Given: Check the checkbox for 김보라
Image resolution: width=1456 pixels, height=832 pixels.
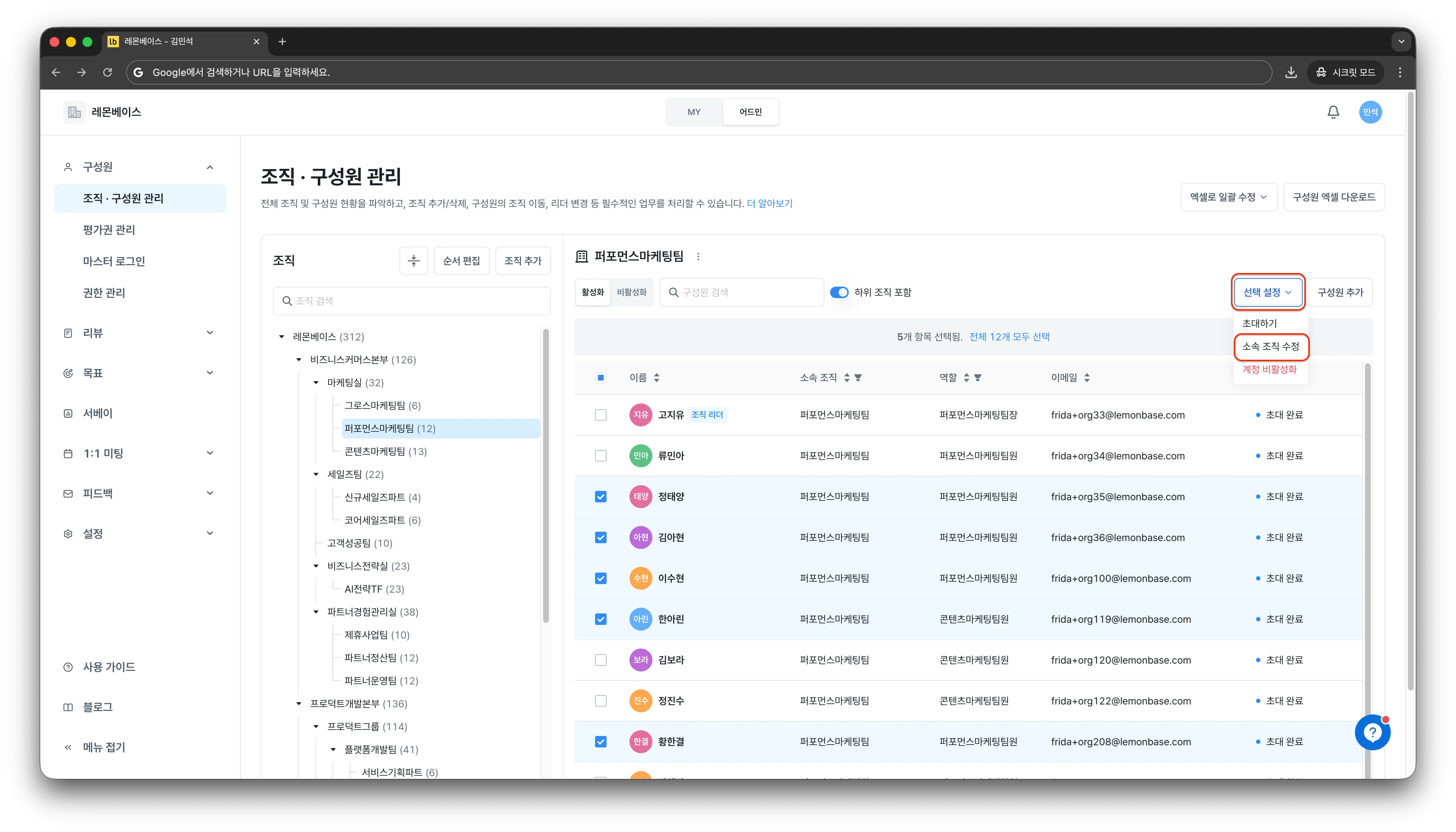Looking at the screenshot, I should click(600, 660).
